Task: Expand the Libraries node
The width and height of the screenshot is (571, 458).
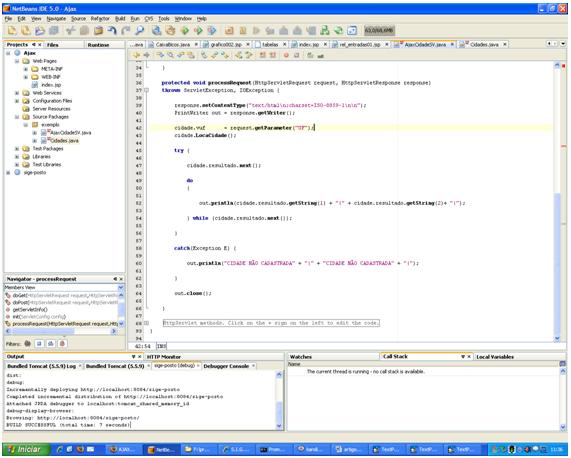Action: click(17, 157)
